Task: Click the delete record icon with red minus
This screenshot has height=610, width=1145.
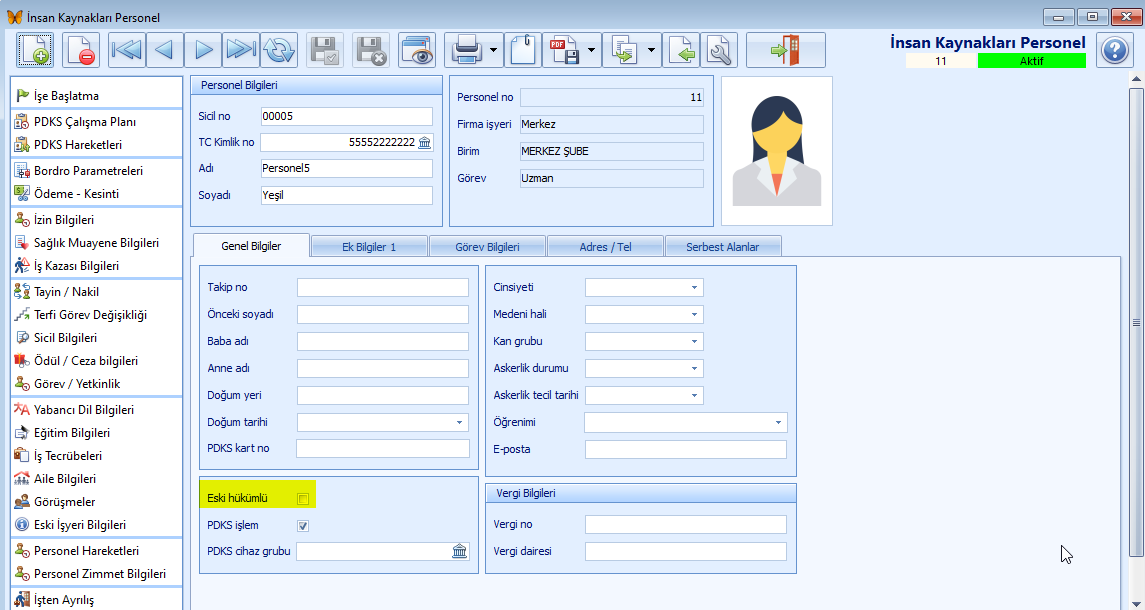Action: tap(81, 50)
